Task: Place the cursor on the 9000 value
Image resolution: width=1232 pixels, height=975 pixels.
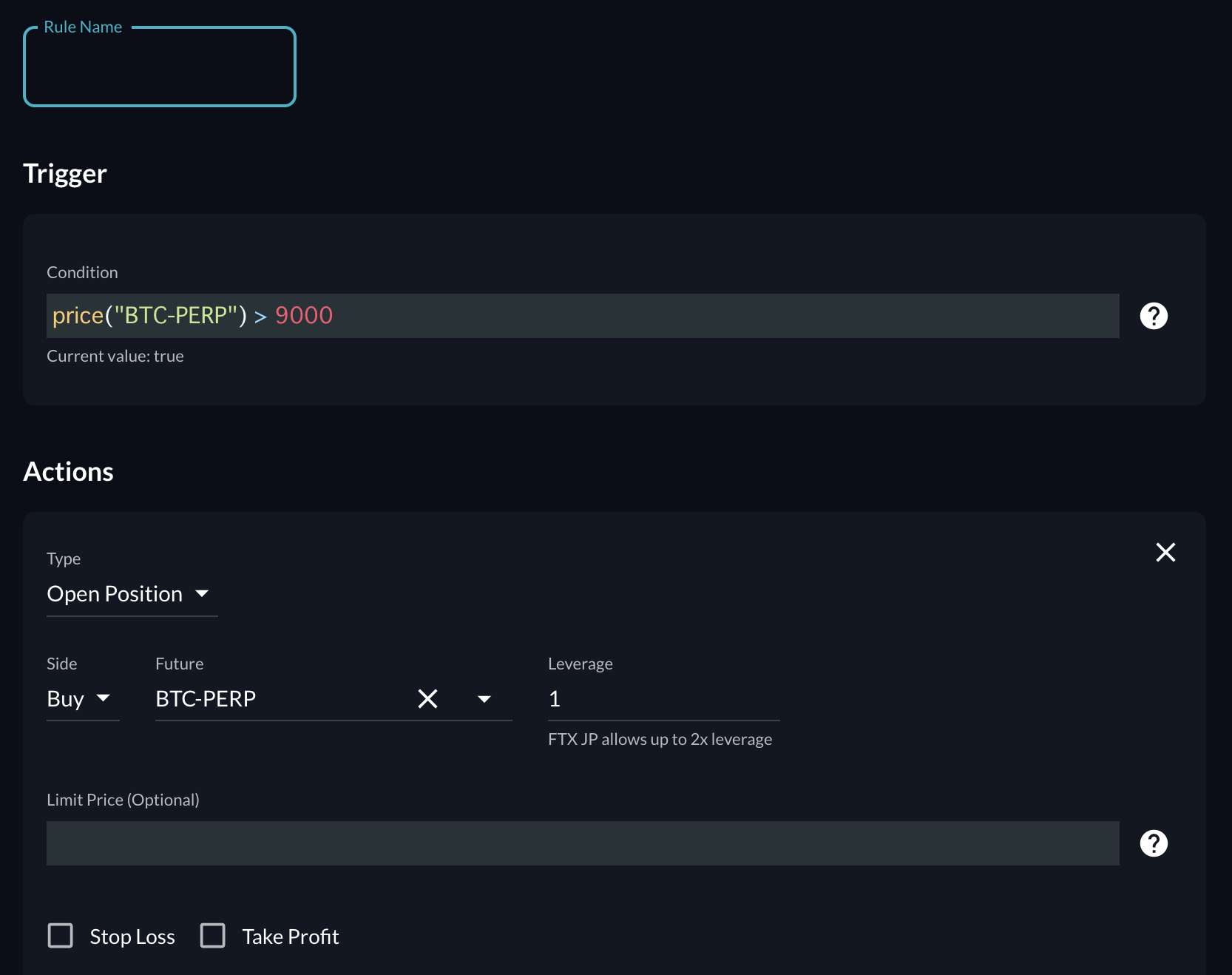Action: pyautogui.click(x=304, y=316)
